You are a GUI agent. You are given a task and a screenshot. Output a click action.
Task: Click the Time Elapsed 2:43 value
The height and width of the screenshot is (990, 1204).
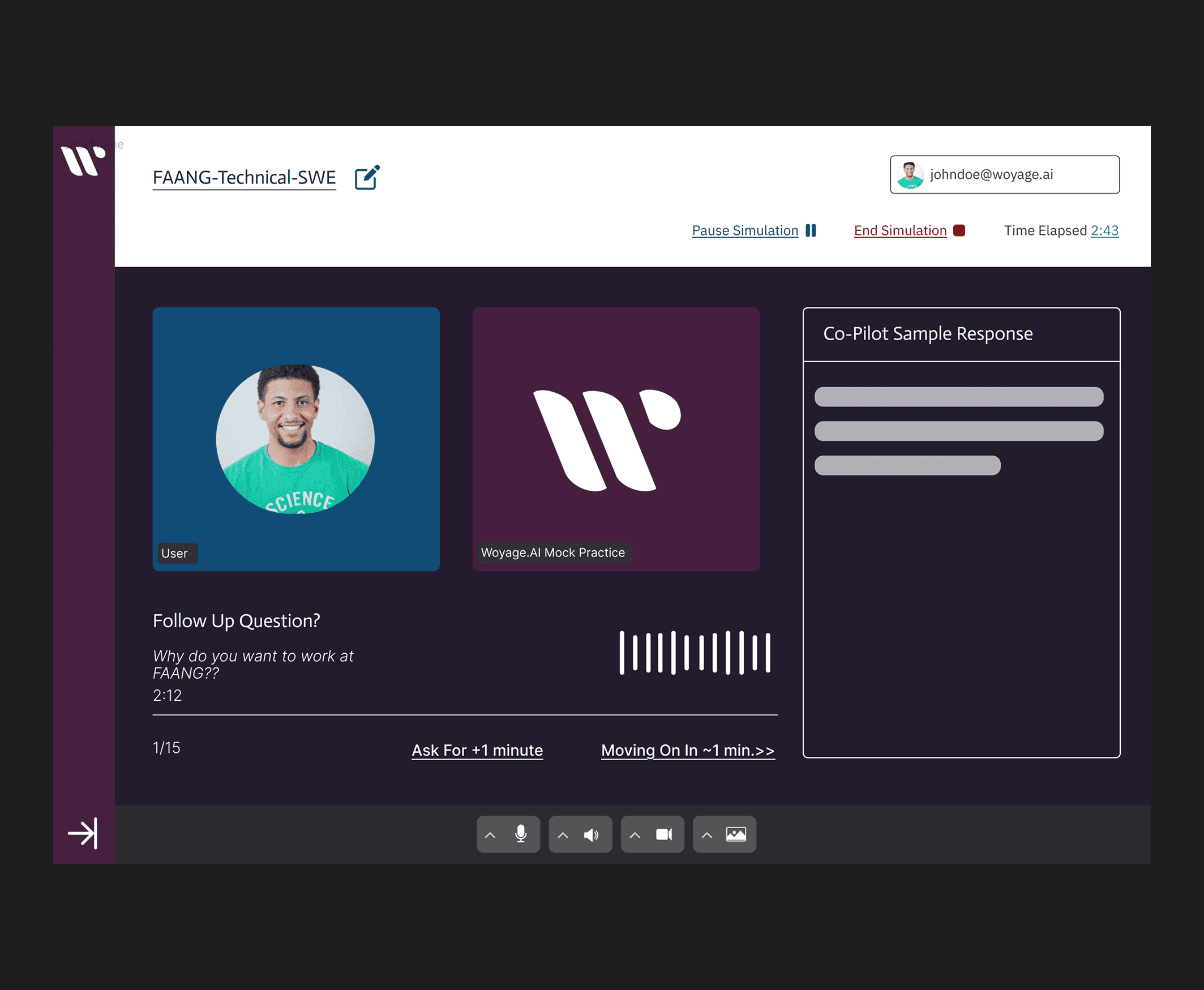pyautogui.click(x=1104, y=230)
